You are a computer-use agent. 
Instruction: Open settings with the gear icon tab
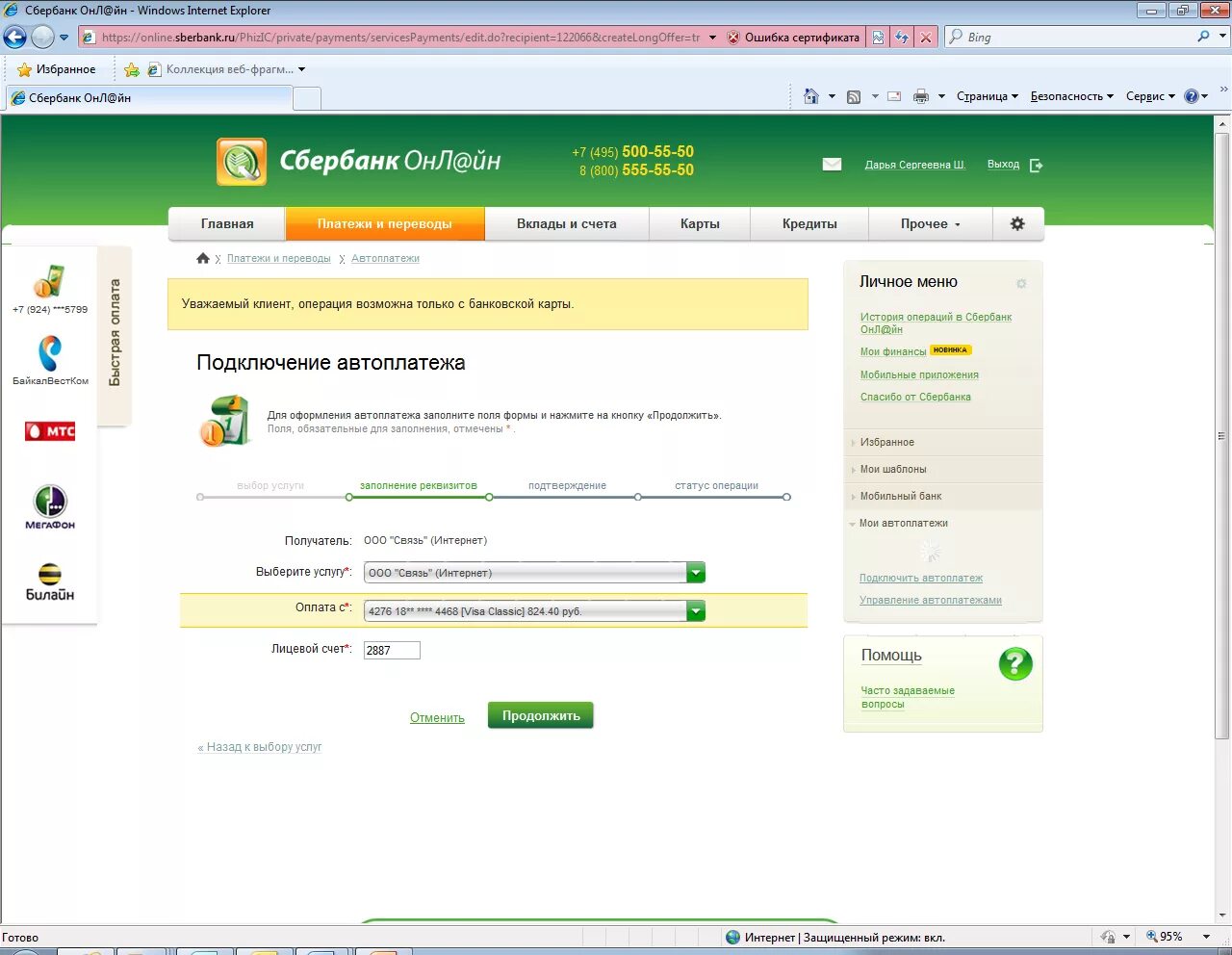click(1017, 223)
